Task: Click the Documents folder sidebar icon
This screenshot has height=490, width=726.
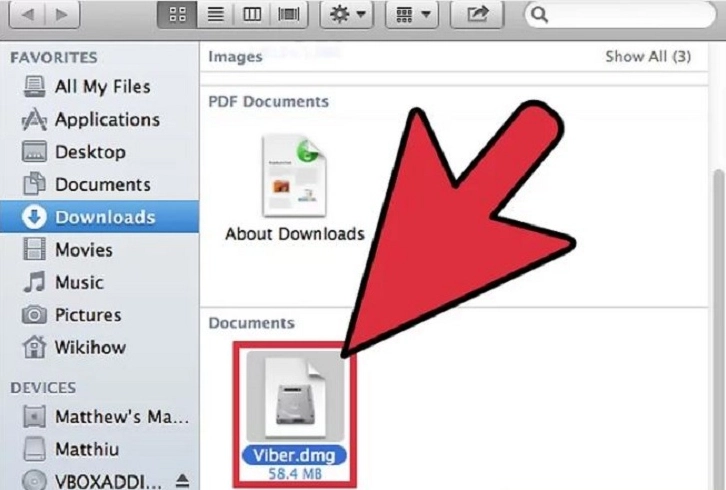Action: pyautogui.click(x=34, y=183)
